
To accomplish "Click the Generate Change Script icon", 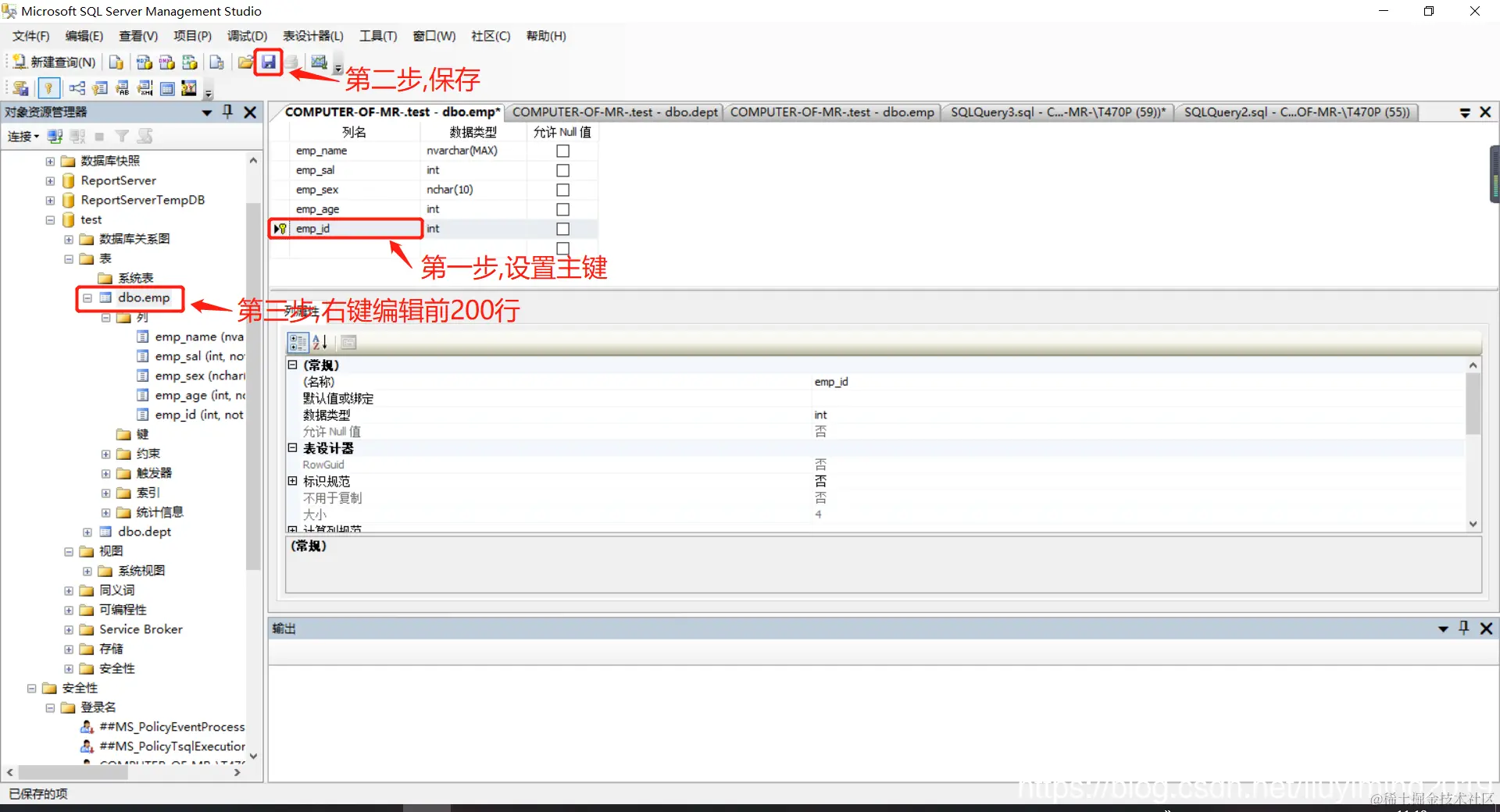I will (x=21, y=88).
